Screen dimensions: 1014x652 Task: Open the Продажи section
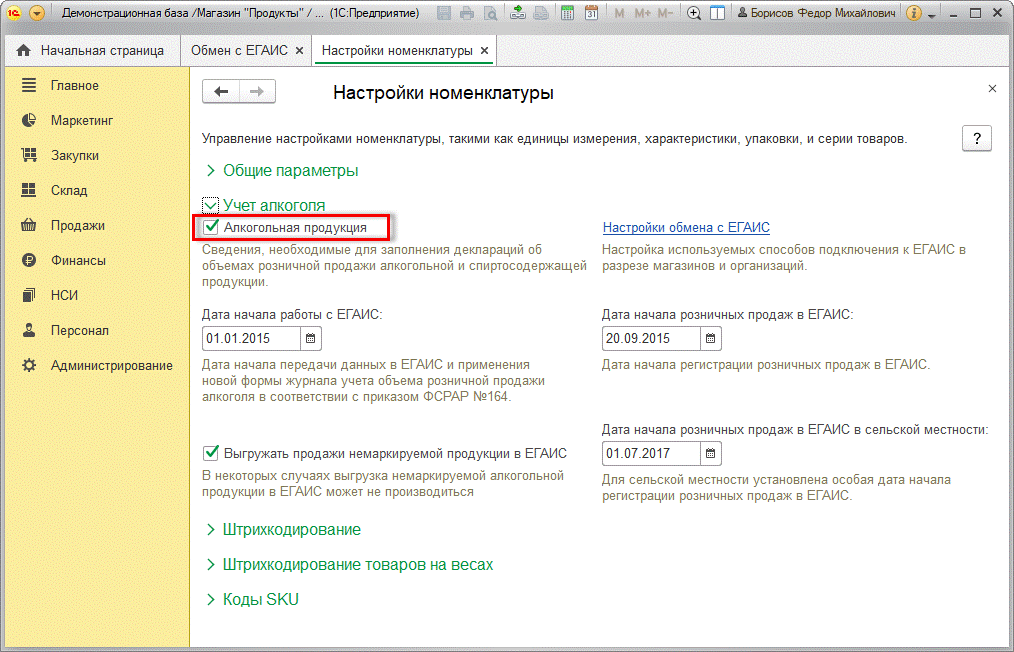point(78,225)
